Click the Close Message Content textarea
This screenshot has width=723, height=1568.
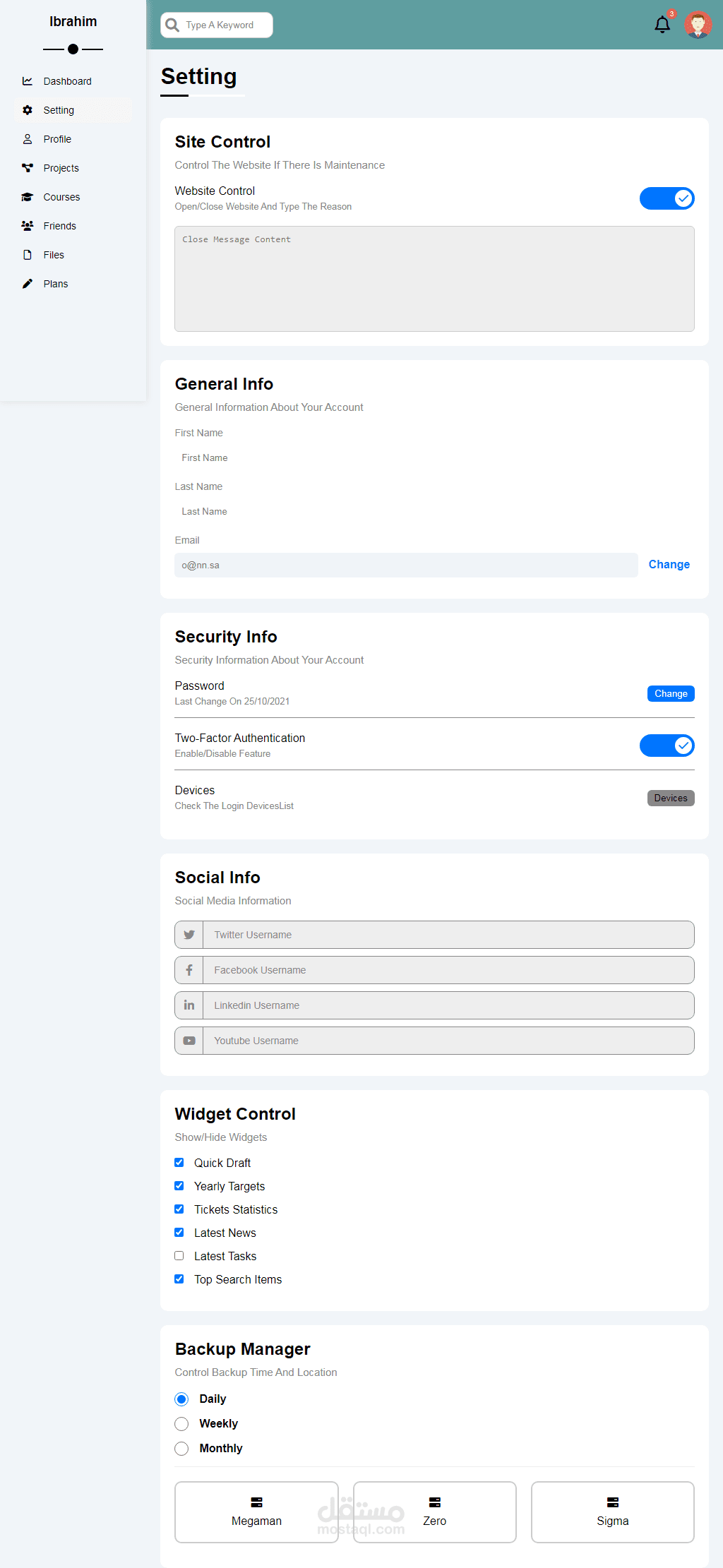(434, 279)
